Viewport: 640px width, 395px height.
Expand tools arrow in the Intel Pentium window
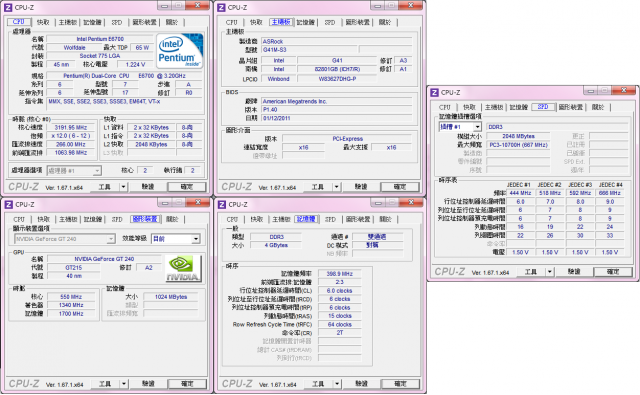pos(123,187)
